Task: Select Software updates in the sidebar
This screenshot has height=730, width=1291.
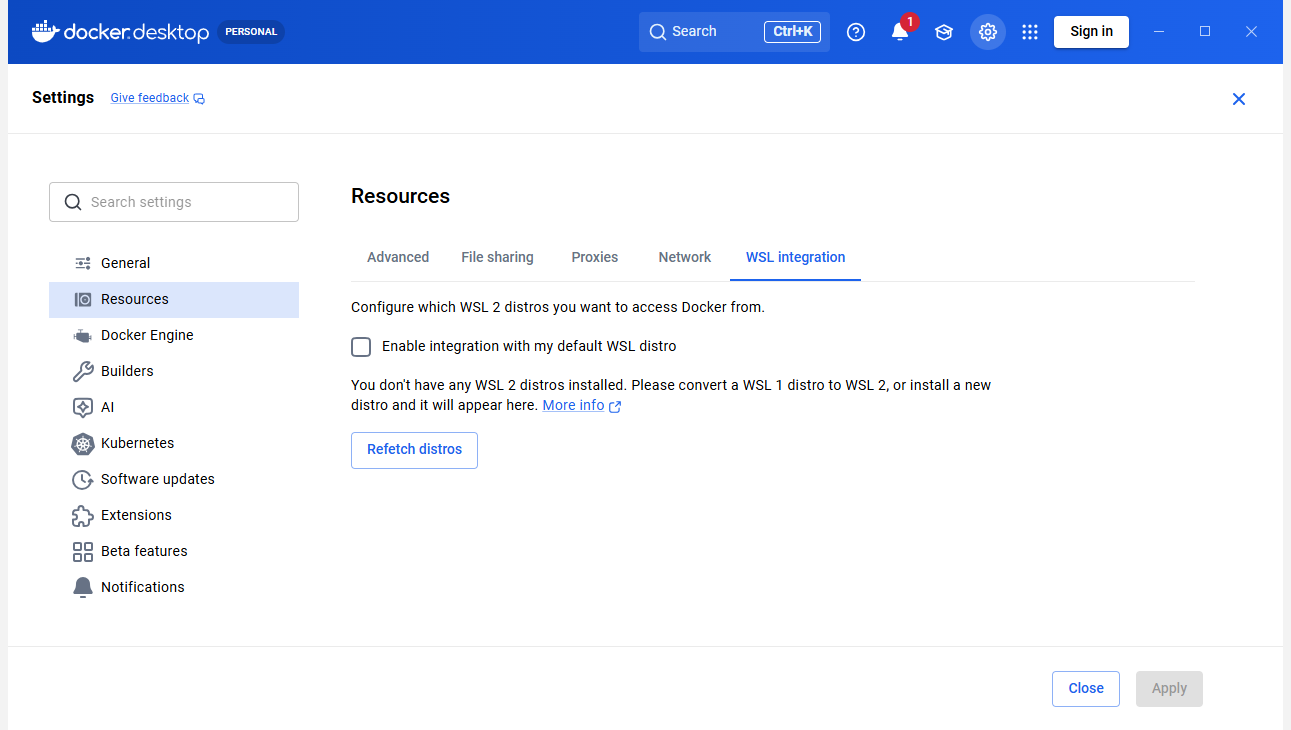Action: click(174, 479)
